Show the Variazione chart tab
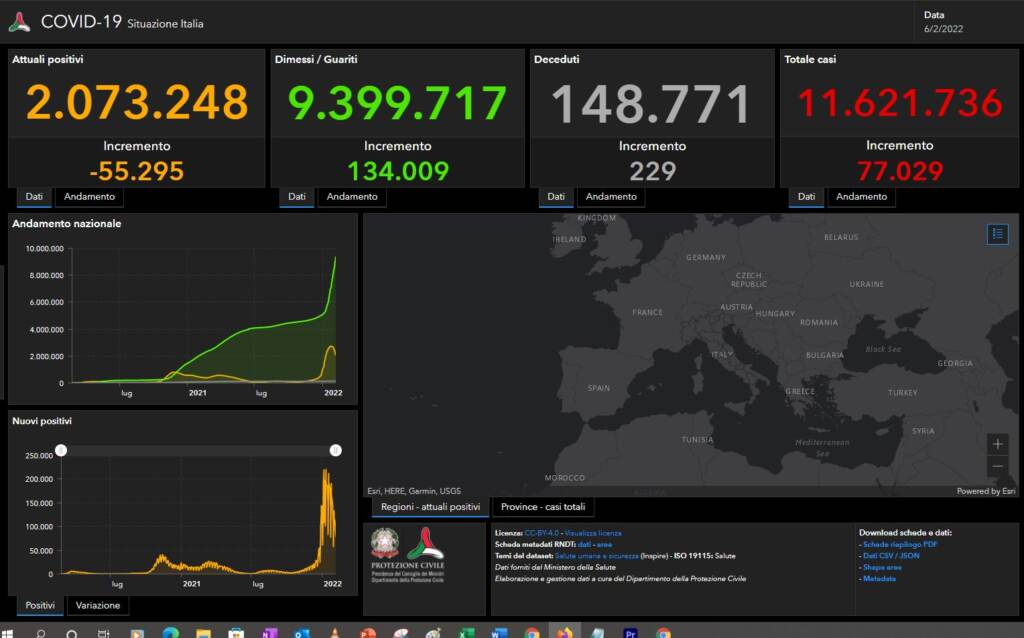The width and height of the screenshot is (1024, 638). click(98, 605)
